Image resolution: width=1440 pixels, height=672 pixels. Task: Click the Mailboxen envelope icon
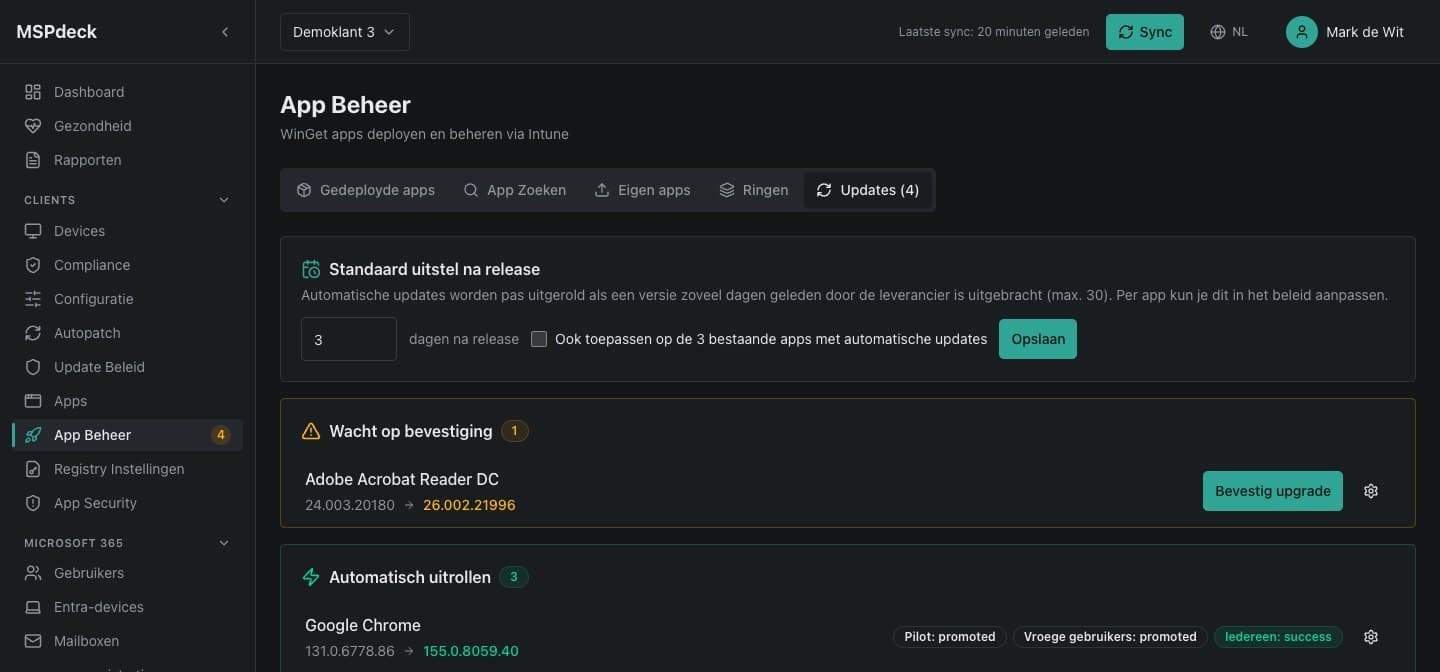pos(33,641)
